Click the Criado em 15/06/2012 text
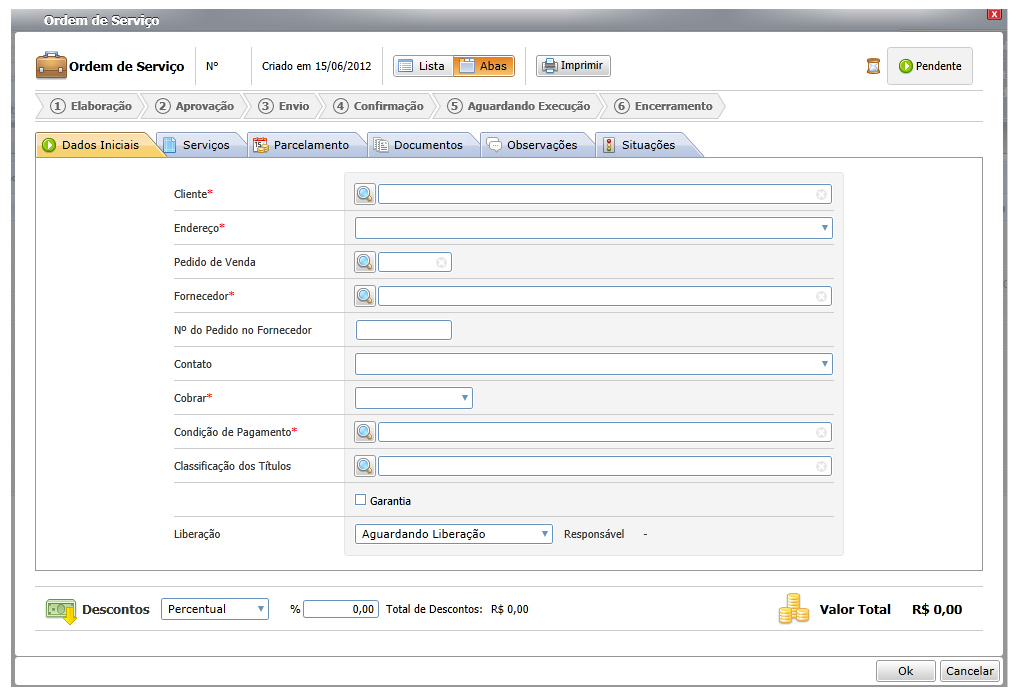Viewport: 1011px width, 698px height. pos(317,66)
